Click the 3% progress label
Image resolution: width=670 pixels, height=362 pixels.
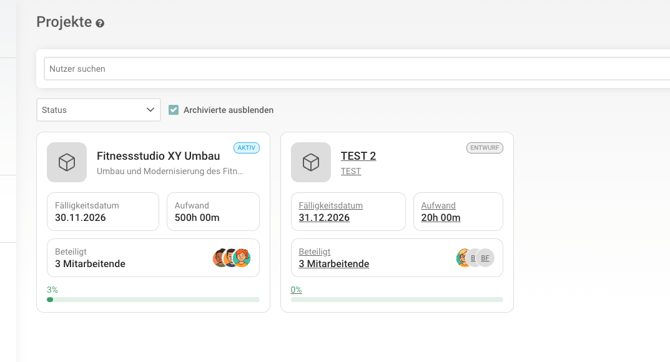[52, 290]
